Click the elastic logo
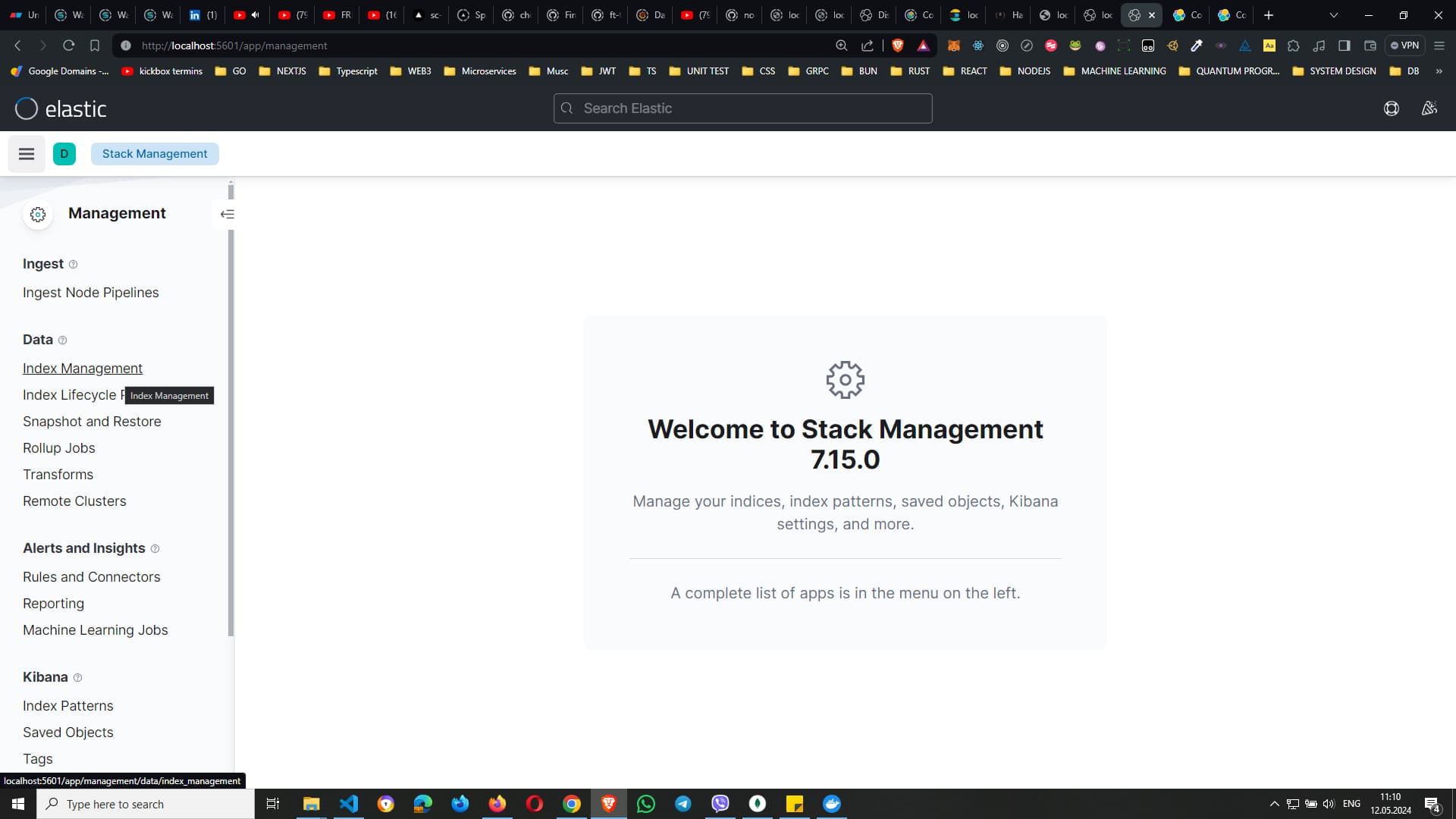The image size is (1456, 819). [x=61, y=108]
